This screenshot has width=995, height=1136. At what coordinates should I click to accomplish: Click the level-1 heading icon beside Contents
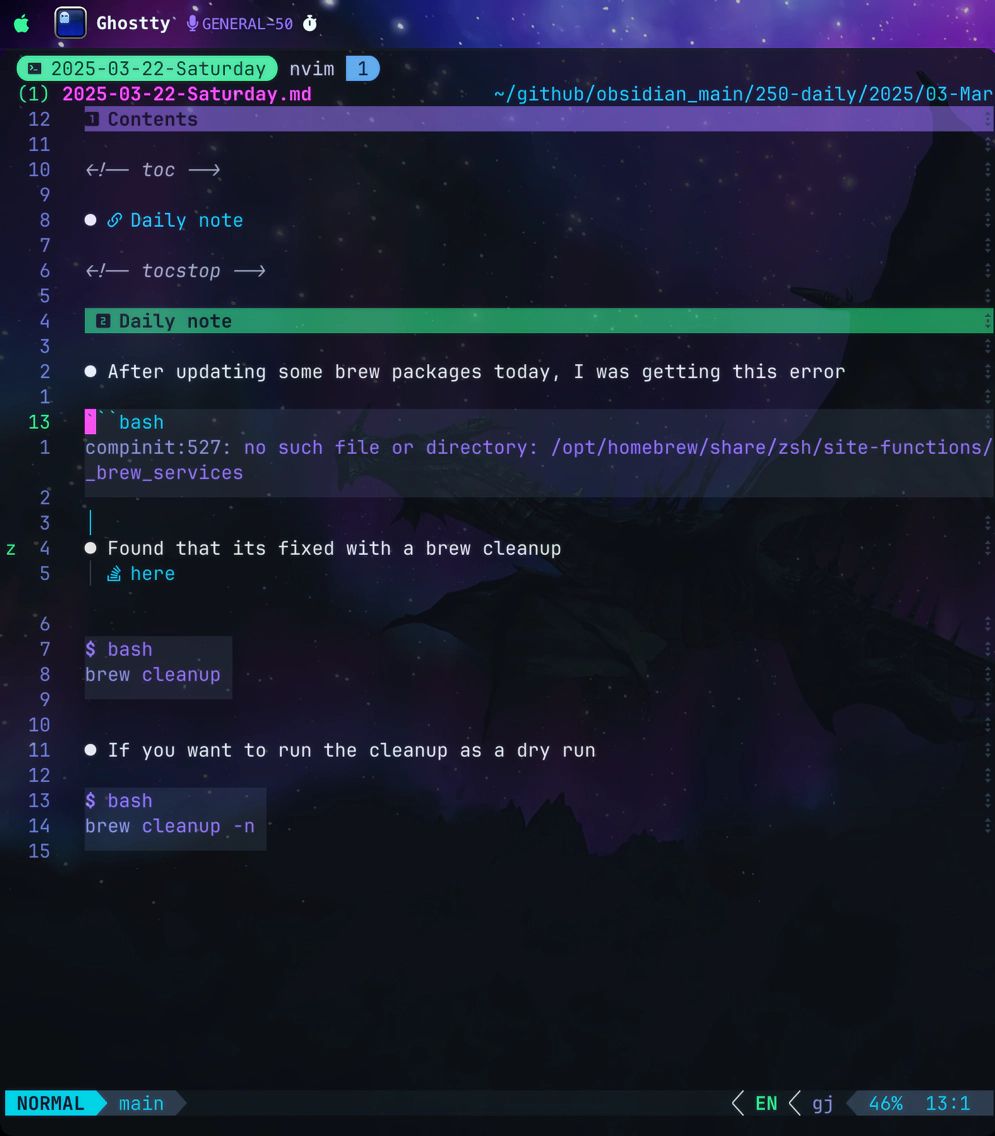pyautogui.click(x=93, y=119)
